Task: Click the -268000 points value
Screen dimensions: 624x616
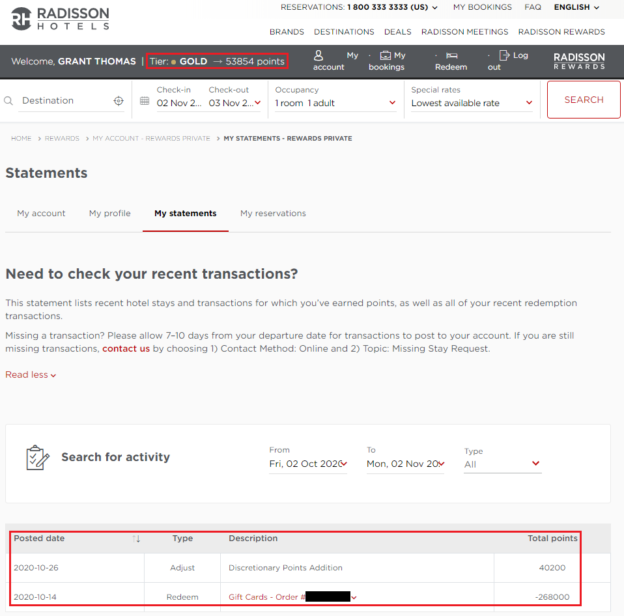Action: point(552,597)
